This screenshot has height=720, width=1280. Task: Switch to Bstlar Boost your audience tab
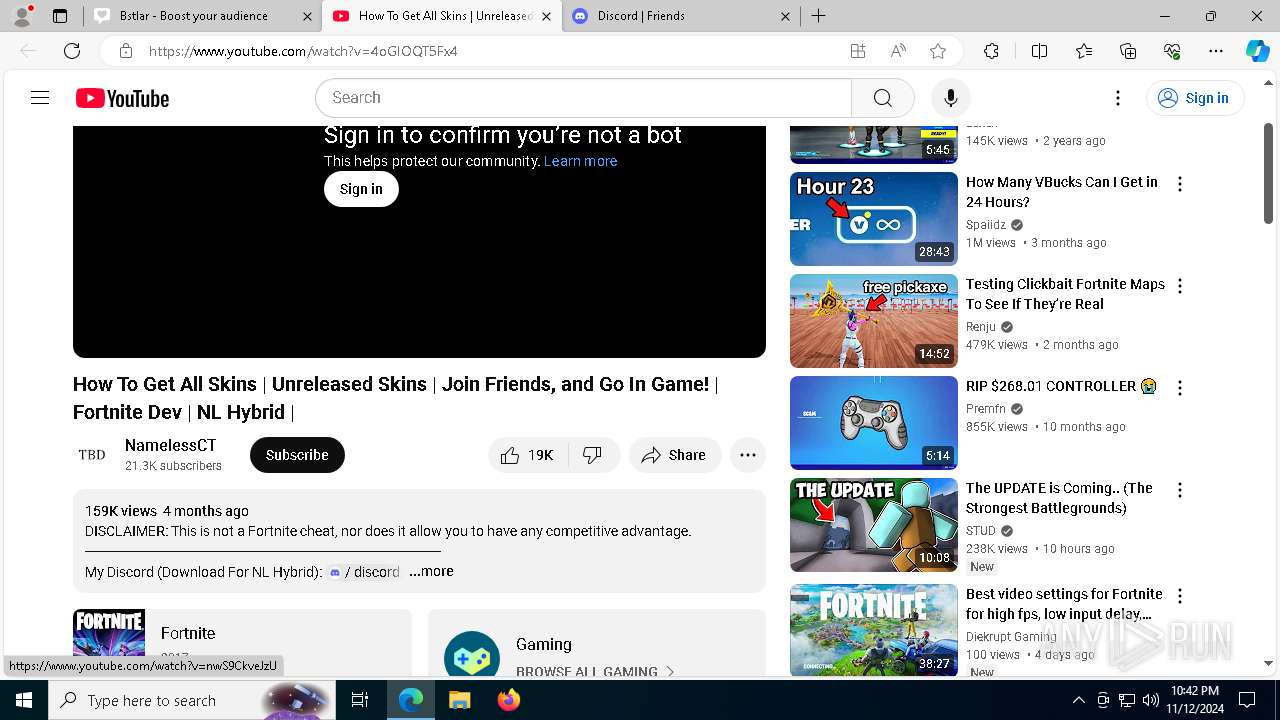pos(194,16)
